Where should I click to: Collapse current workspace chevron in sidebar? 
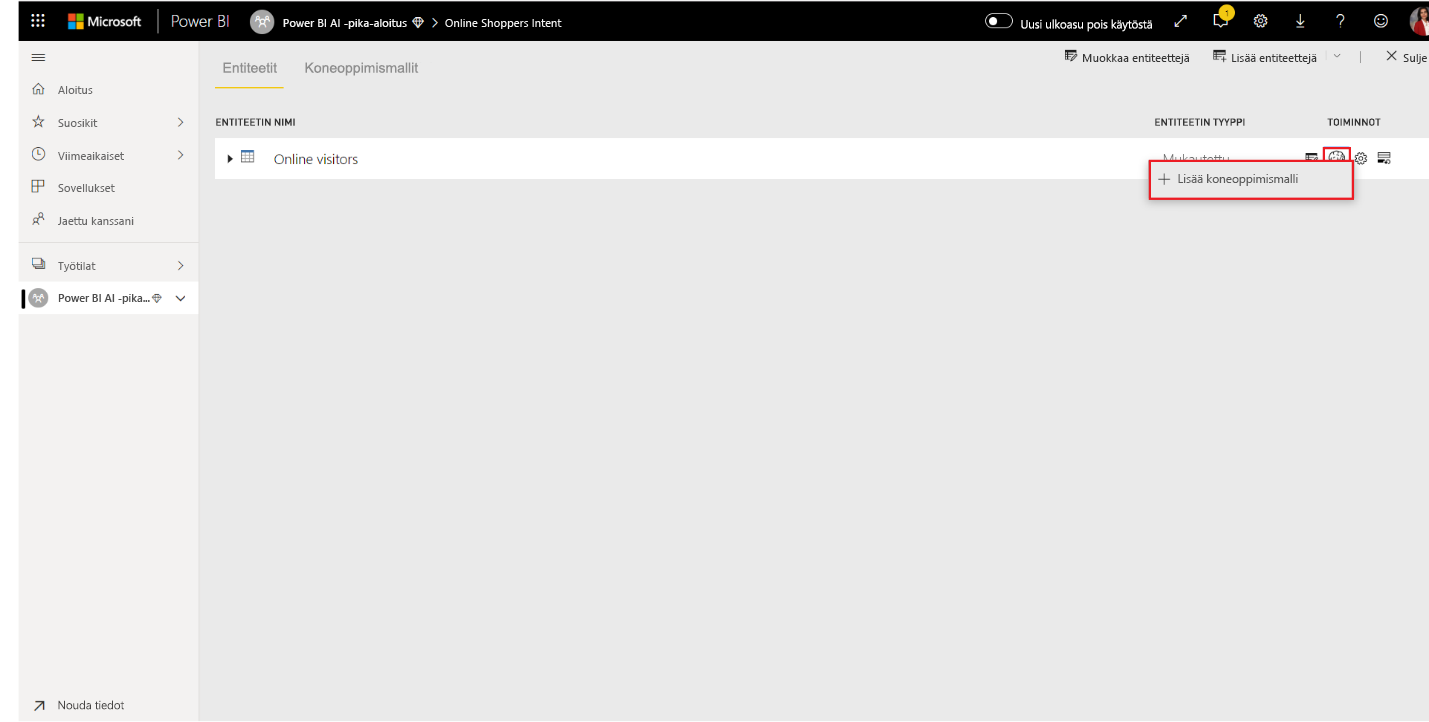click(x=181, y=298)
